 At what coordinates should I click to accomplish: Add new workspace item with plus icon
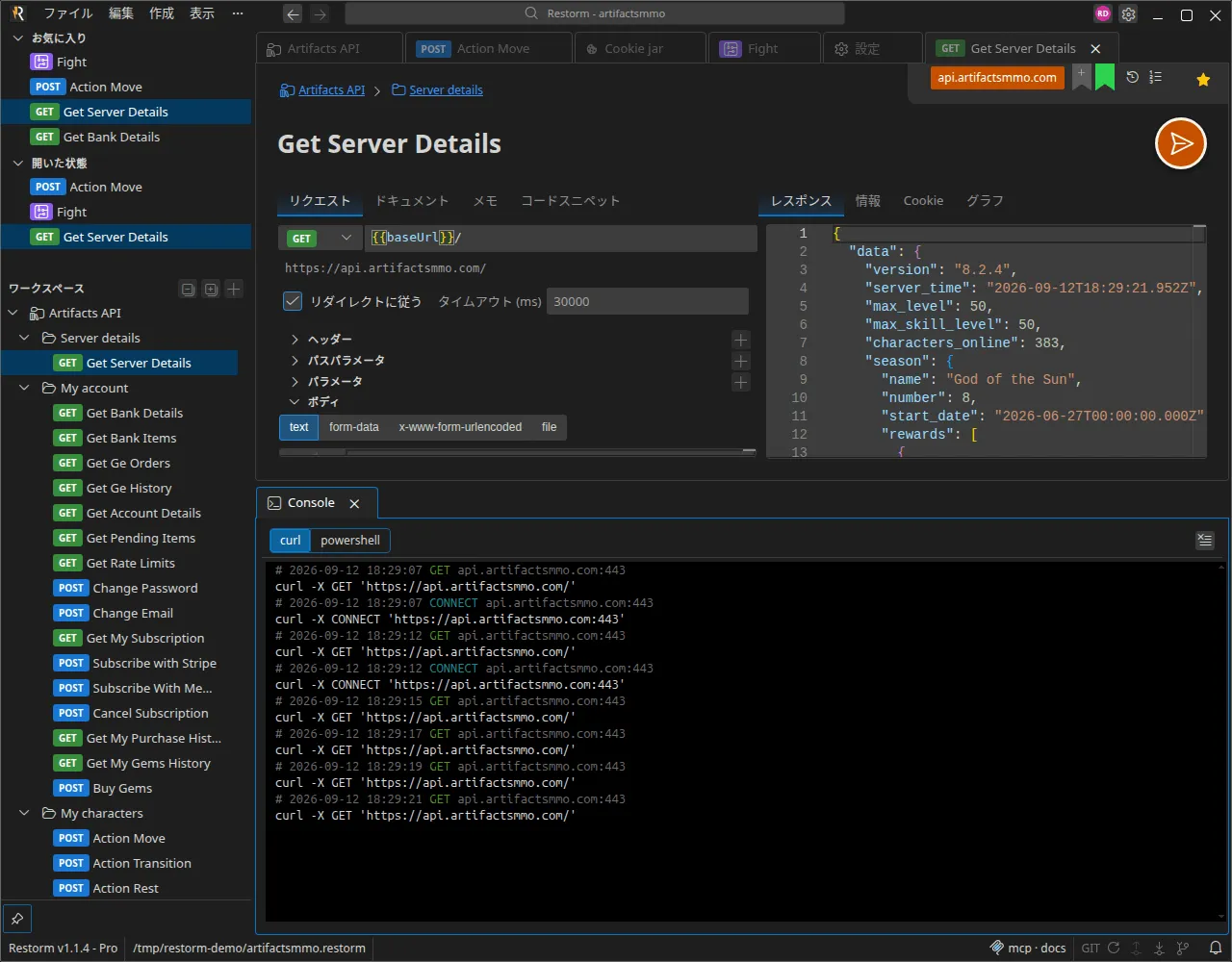click(x=234, y=289)
